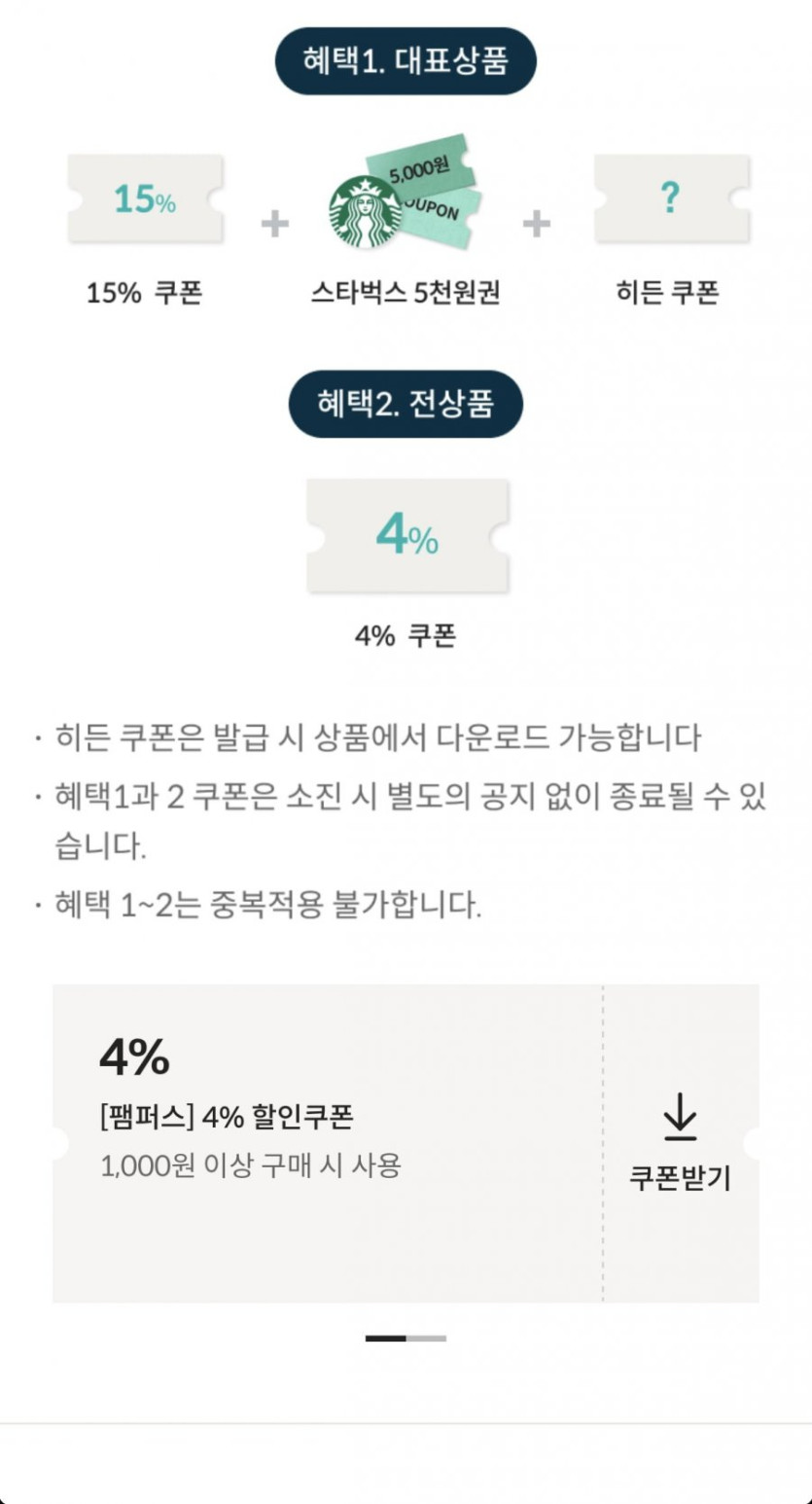
Task: Click the 15% 쿠폰 caption
Action: 144,293
